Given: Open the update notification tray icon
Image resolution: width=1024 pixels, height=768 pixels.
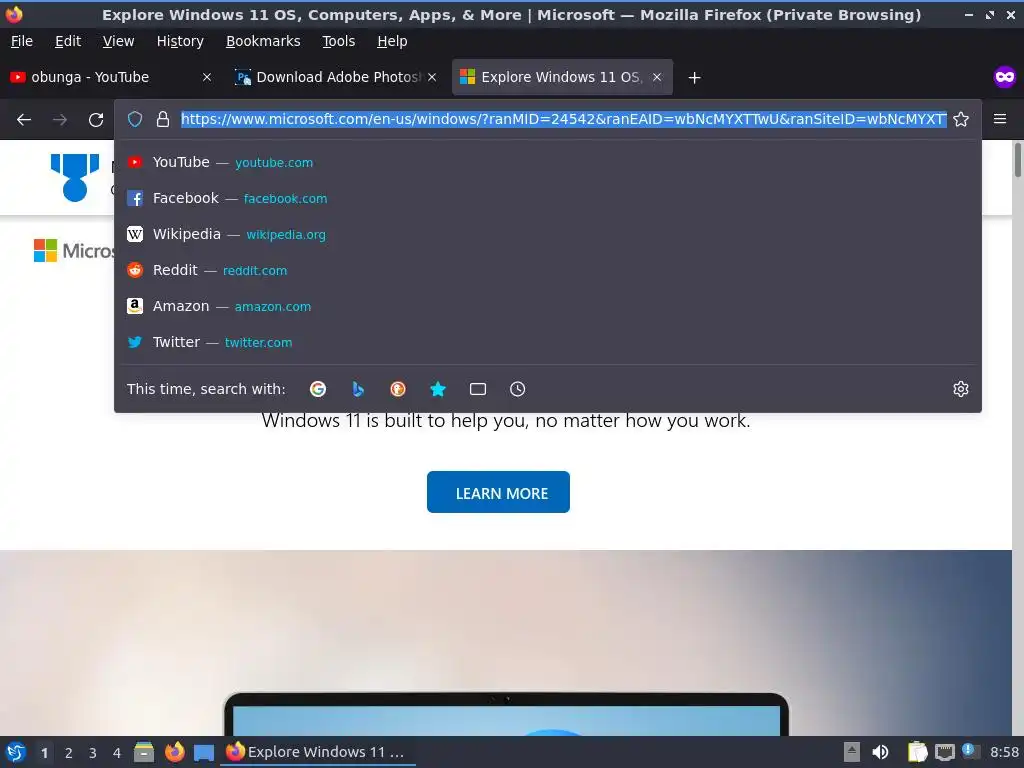Looking at the screenshot, I should tap(970, 751).
